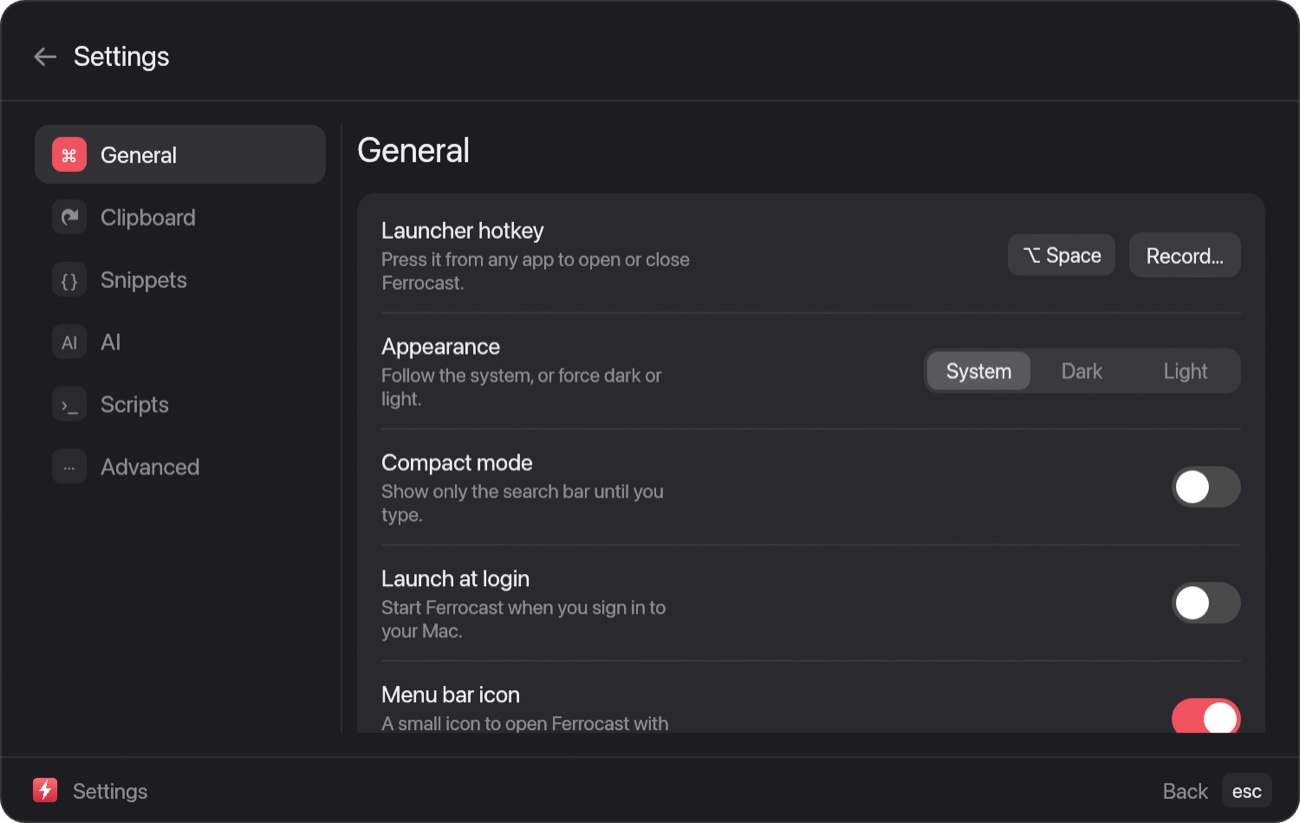Click 'Start Ferrocast when you sign in' text
Screen dimensions: 1300x823
point(524,619)
